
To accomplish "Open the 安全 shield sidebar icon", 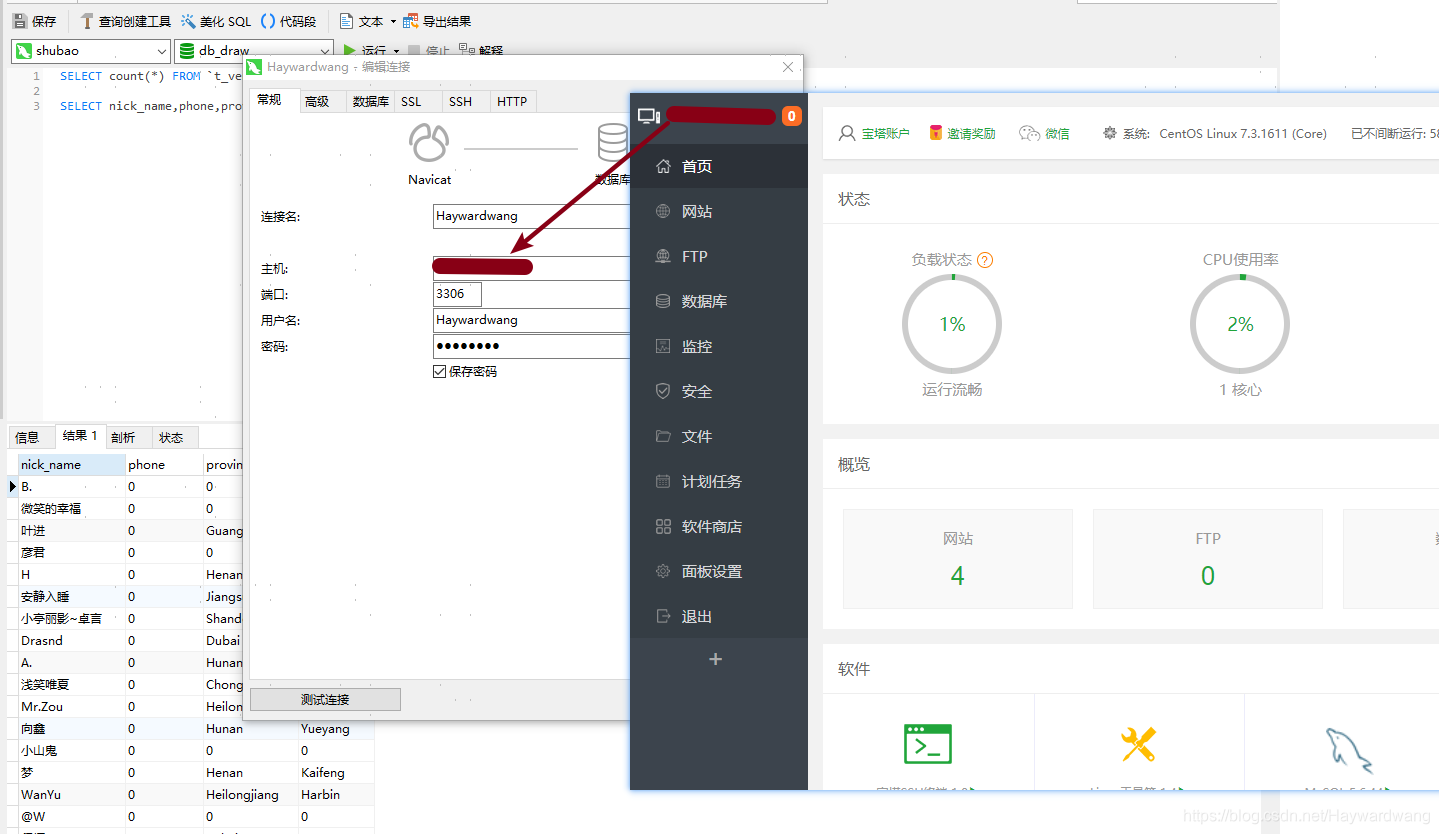I will [663, 392].
